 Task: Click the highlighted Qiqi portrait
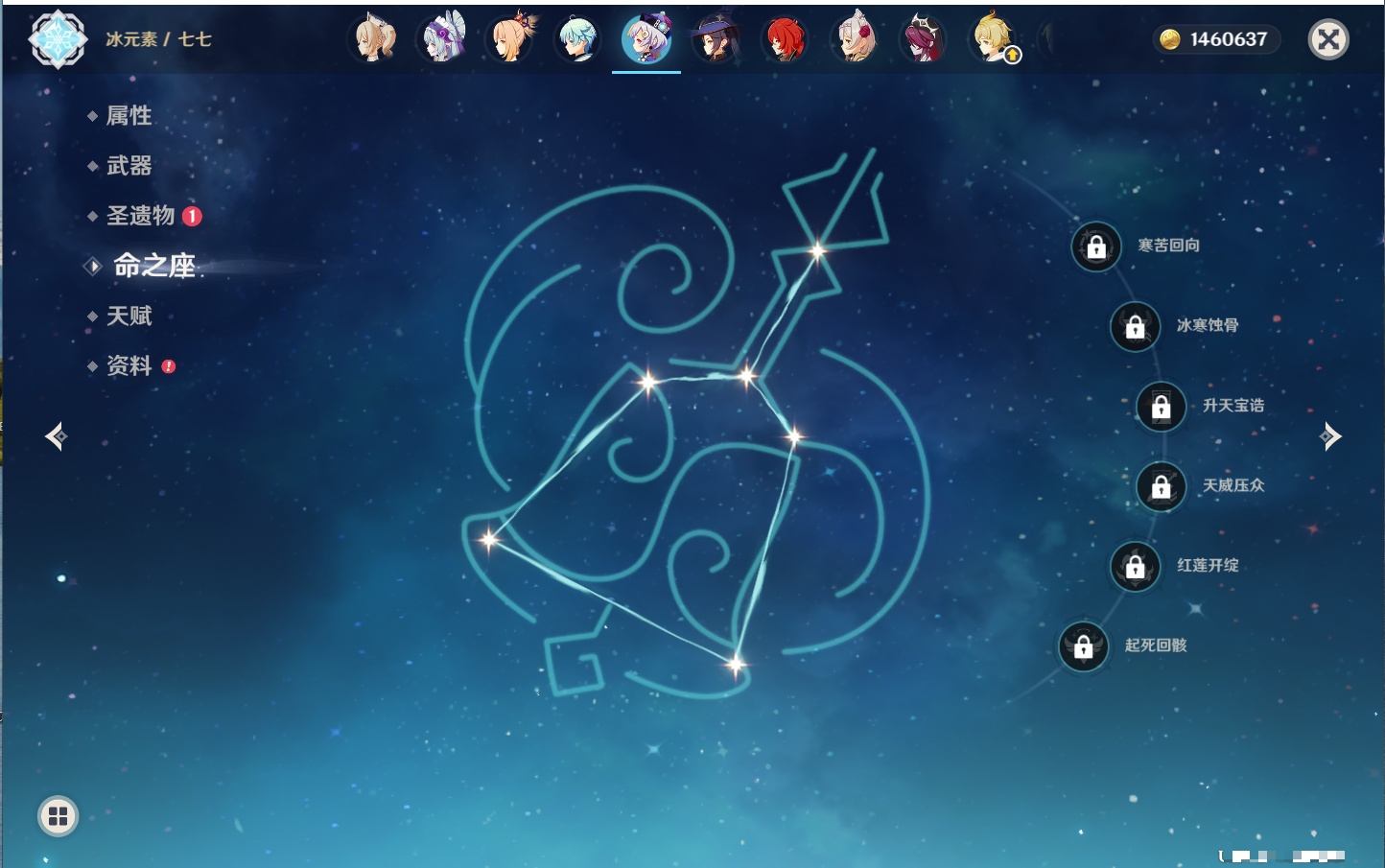647,39
